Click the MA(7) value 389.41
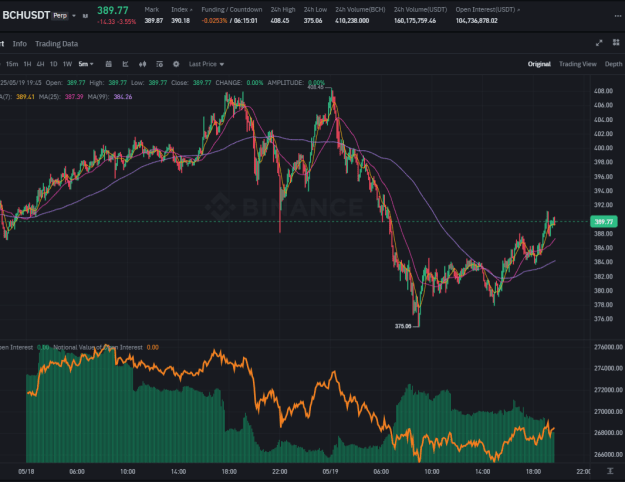This screenshot has width=625, height=482. pyautogui.click(x=25, y=97)
